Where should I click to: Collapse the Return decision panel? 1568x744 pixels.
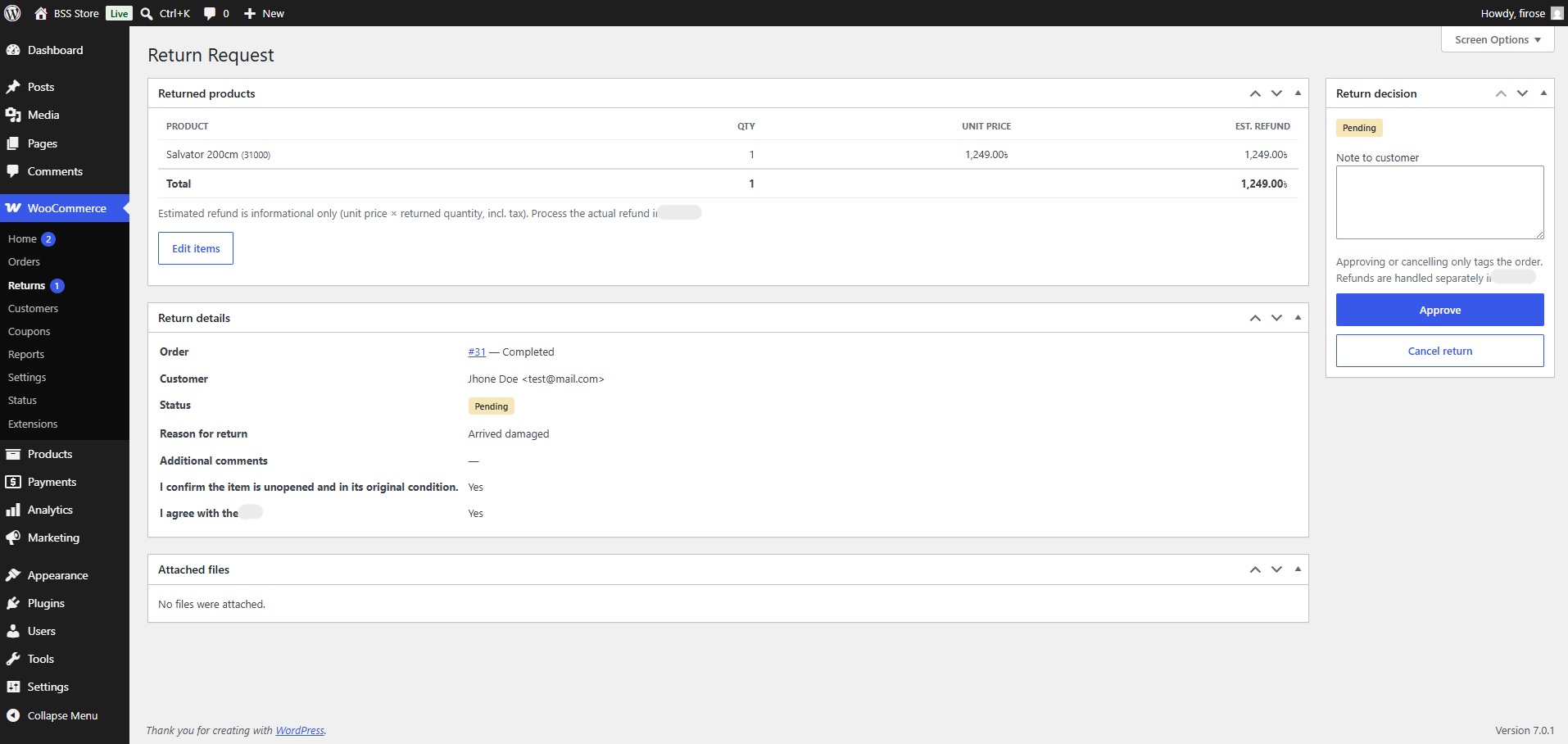pyautogui.click(x=1543, y=93)
